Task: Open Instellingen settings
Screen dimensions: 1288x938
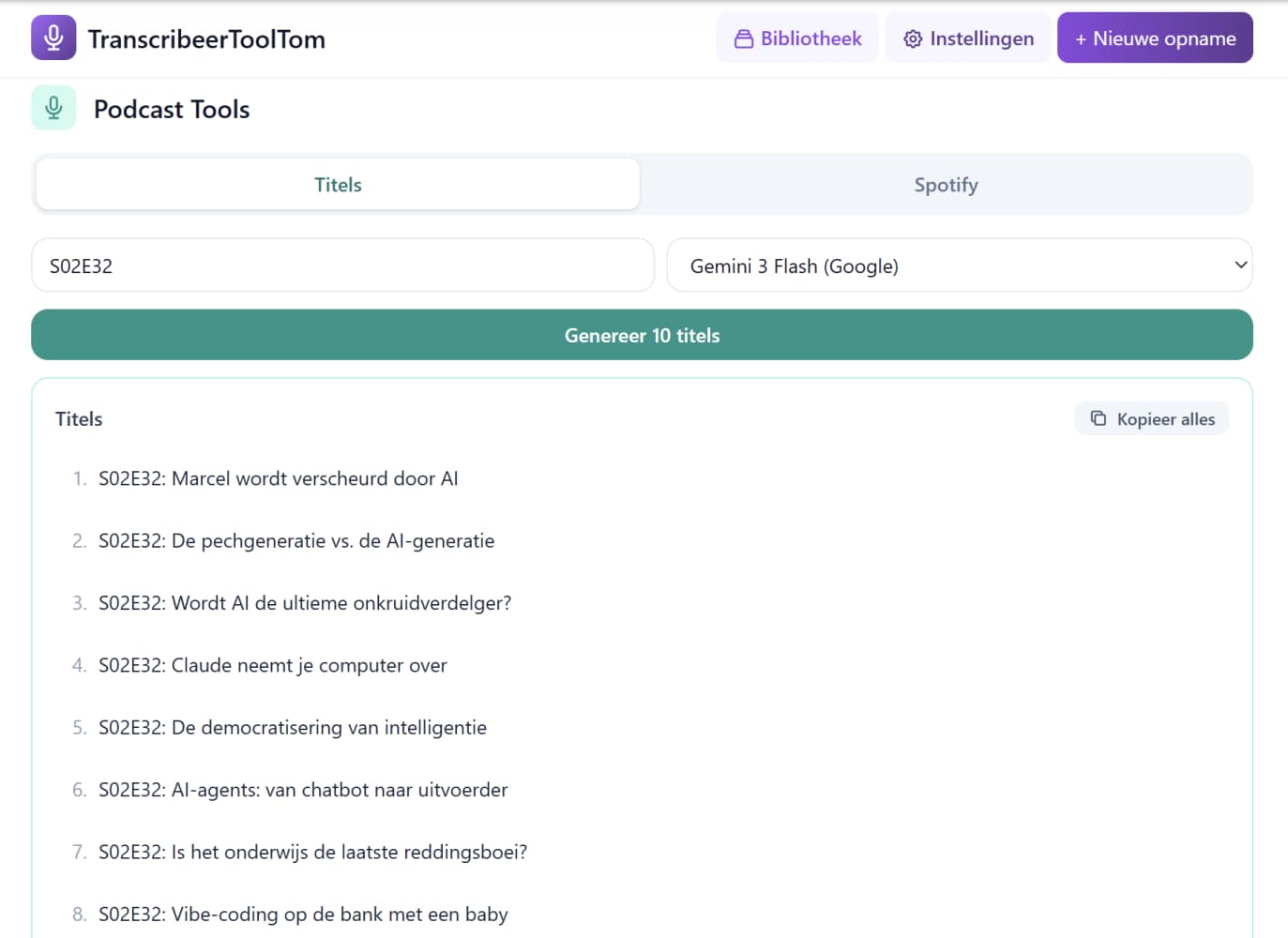Action: (x=968, y=38)
